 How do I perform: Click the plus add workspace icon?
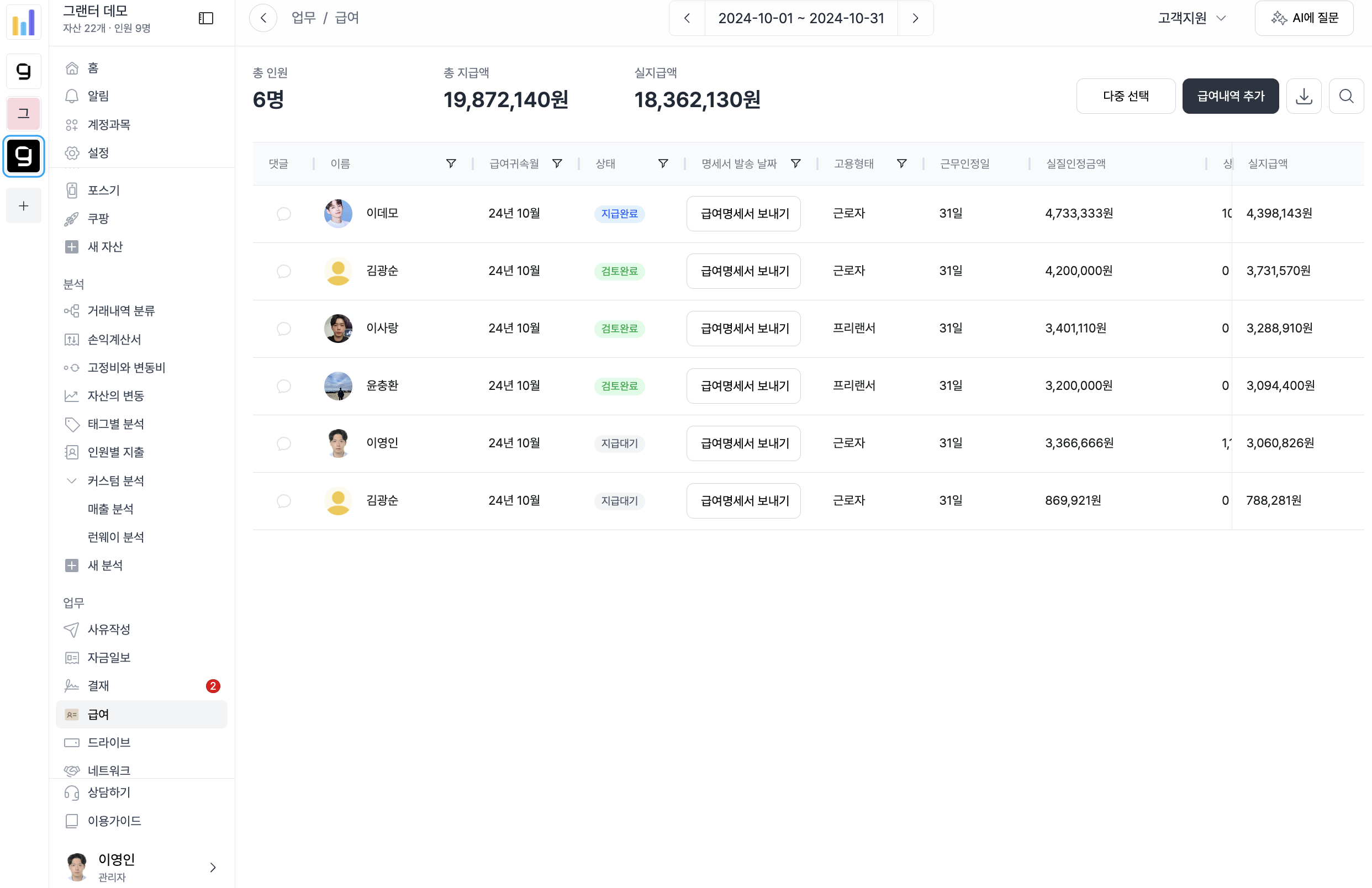coord(24,206)
